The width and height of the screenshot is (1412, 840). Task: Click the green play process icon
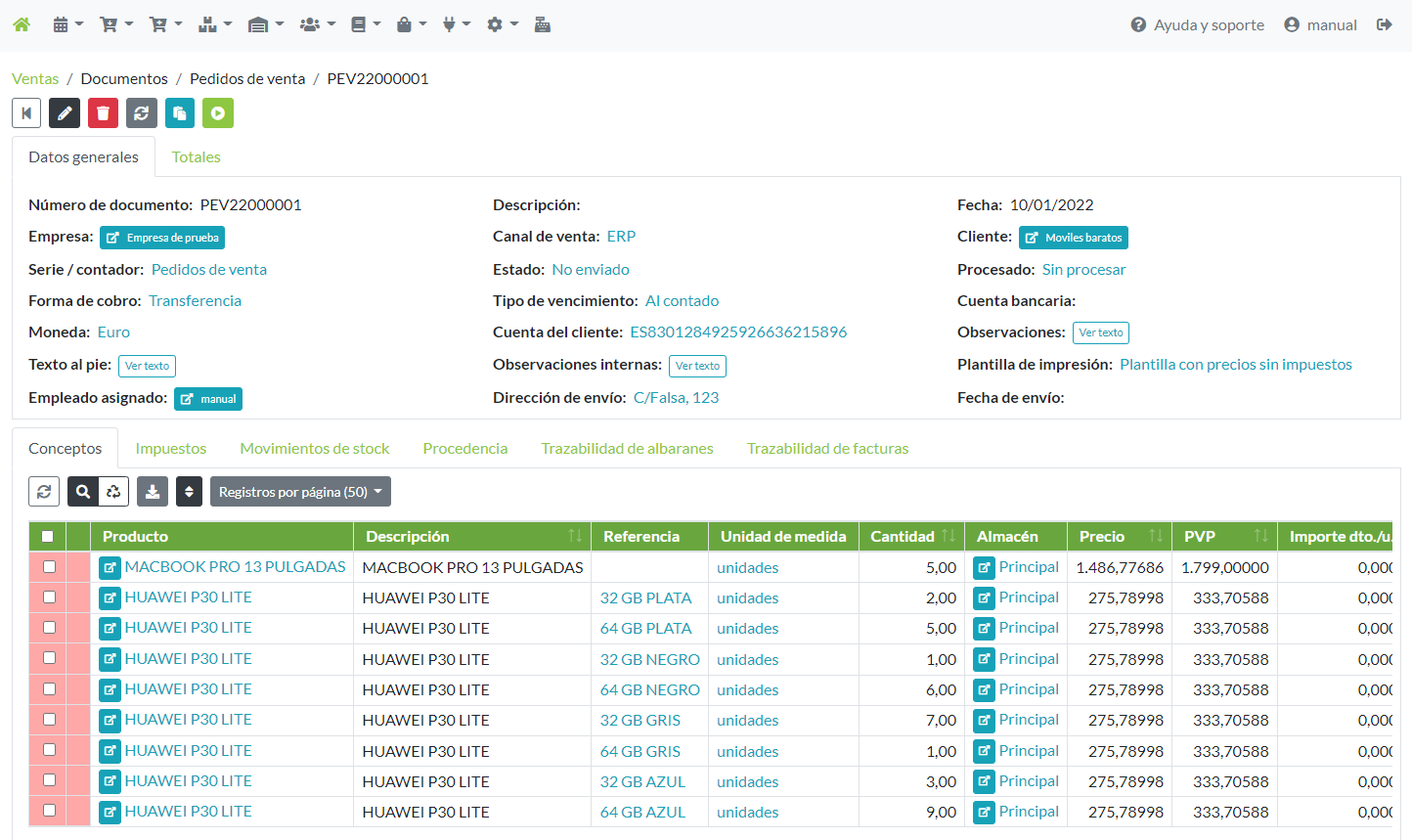[218, 113]
